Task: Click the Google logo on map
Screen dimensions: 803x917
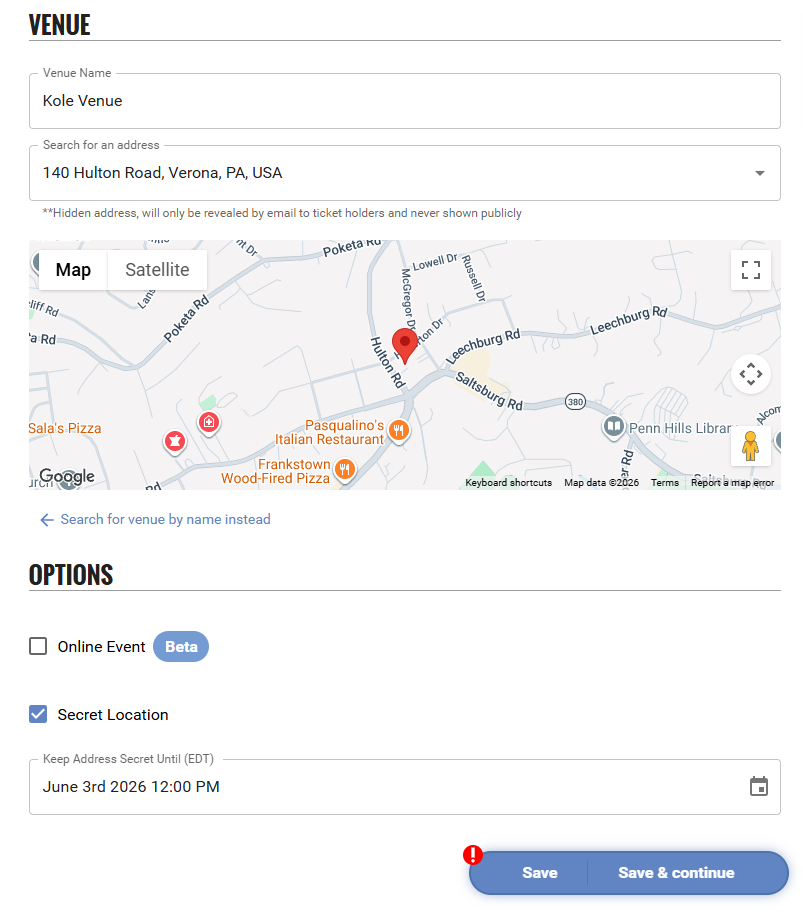Action: (x=67, y=477)
